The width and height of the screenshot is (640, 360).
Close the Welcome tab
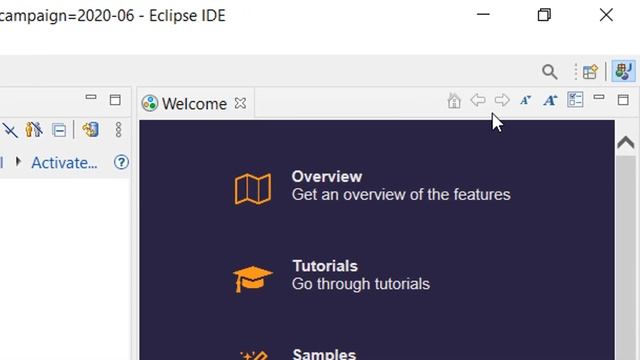(x=240, y=103)
